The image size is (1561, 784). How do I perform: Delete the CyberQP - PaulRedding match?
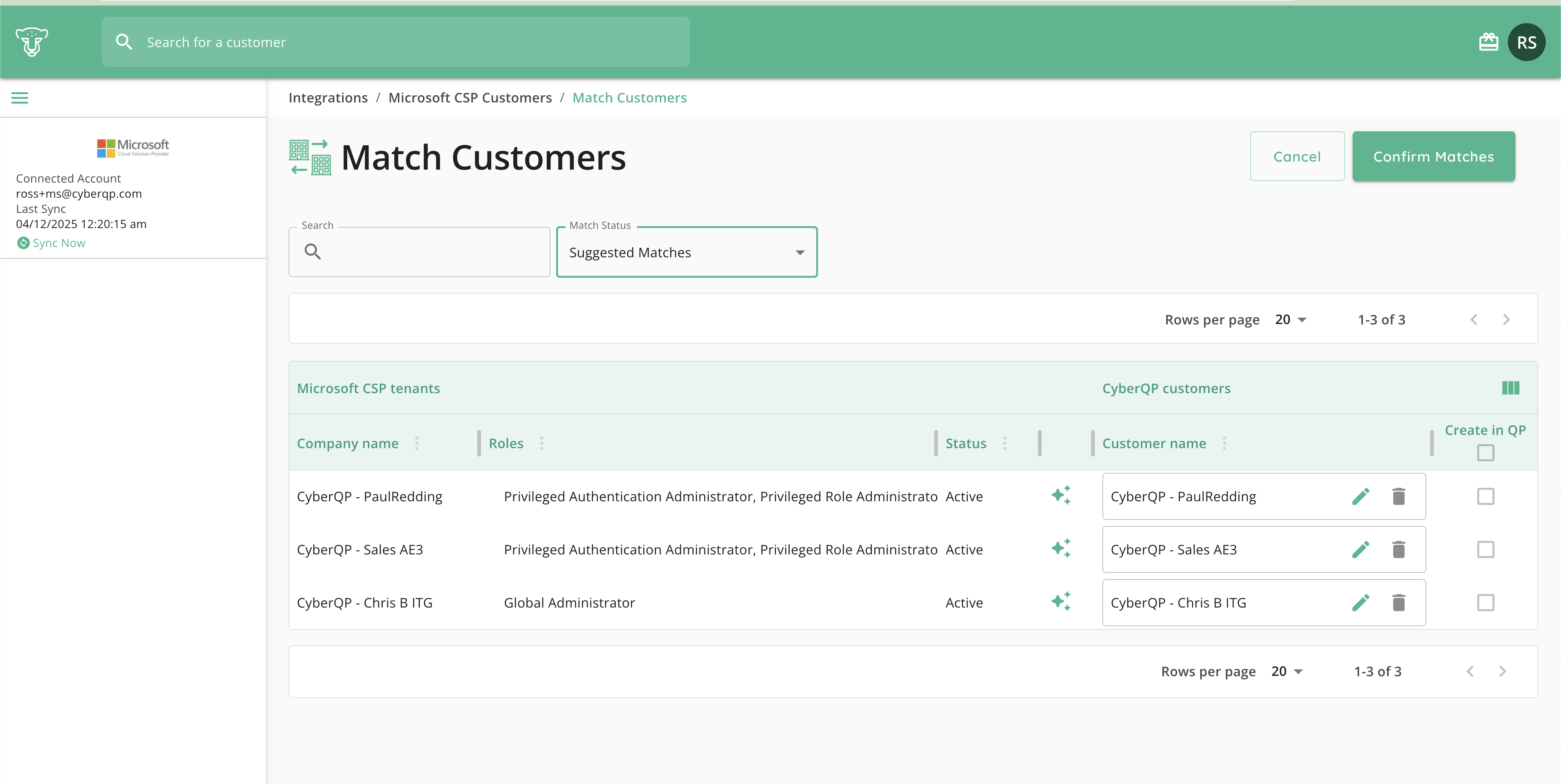[1399, 496]
